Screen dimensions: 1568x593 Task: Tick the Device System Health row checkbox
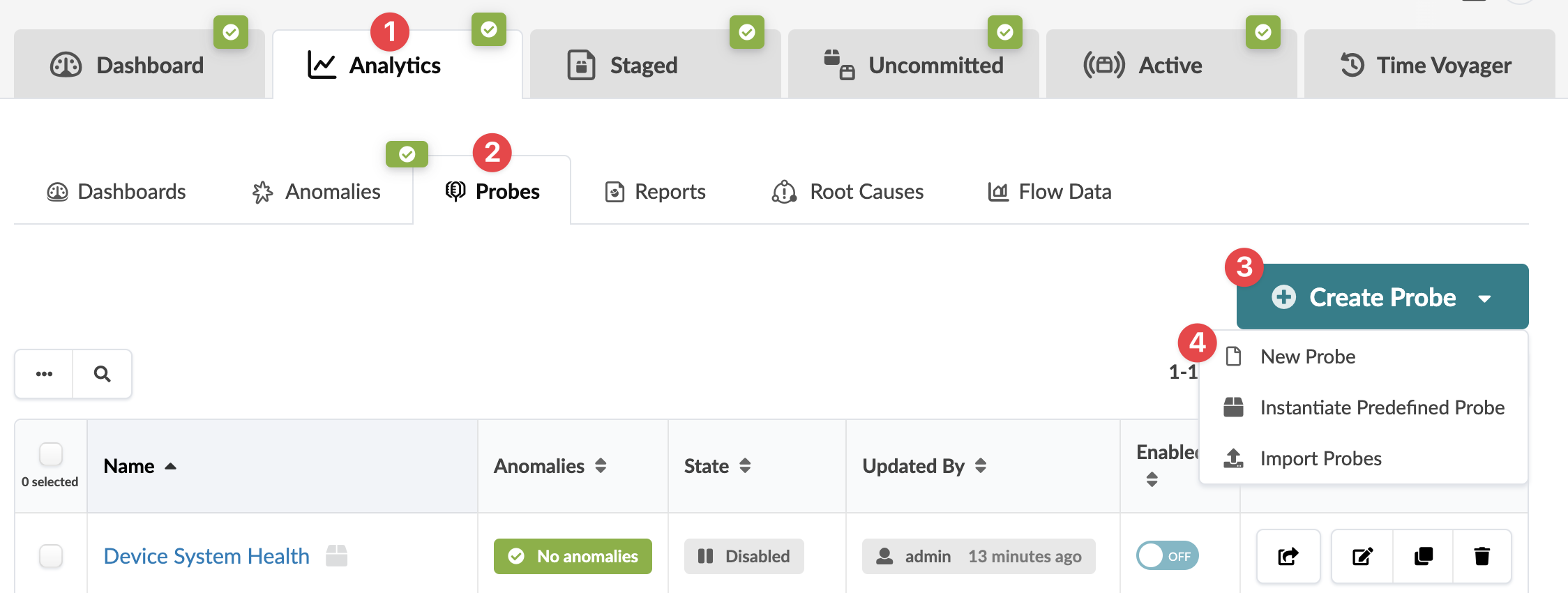[x=51, y=556]
